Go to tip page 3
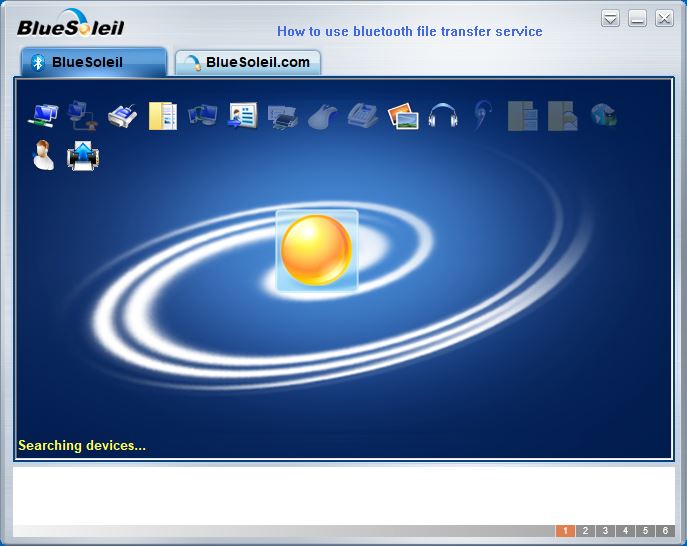687x546 pixels. click(x=606, y=531)
